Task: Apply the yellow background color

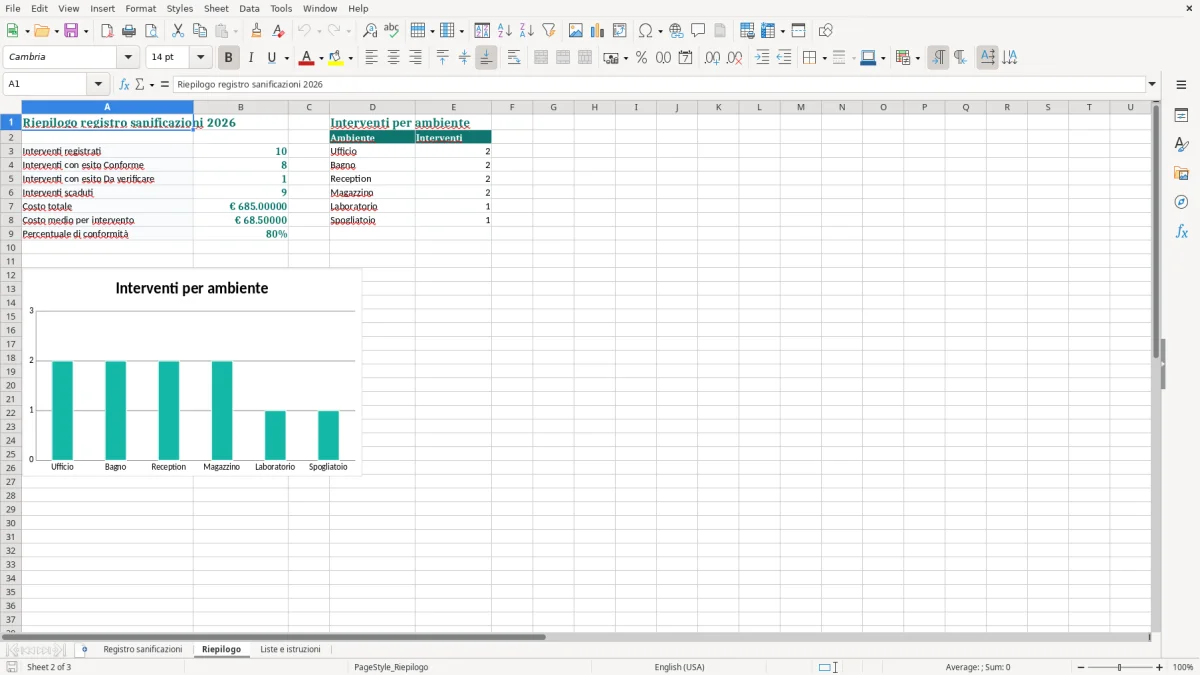Action: [336, 58]
